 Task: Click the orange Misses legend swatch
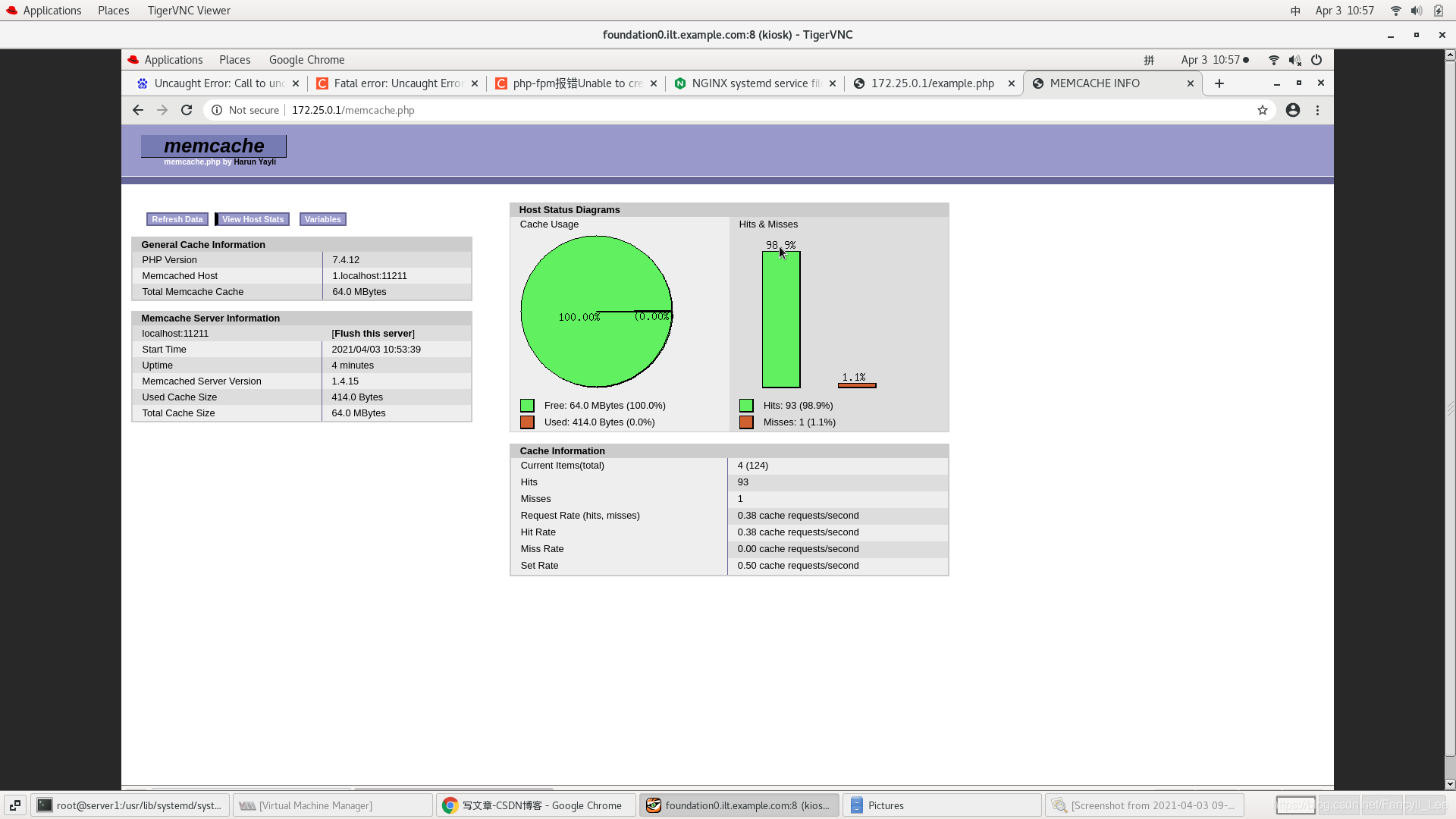(746, 422)
